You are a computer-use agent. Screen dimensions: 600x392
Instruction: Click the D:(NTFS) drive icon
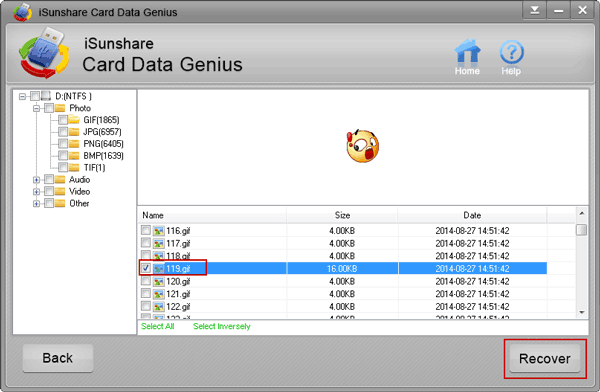[46, 96]
